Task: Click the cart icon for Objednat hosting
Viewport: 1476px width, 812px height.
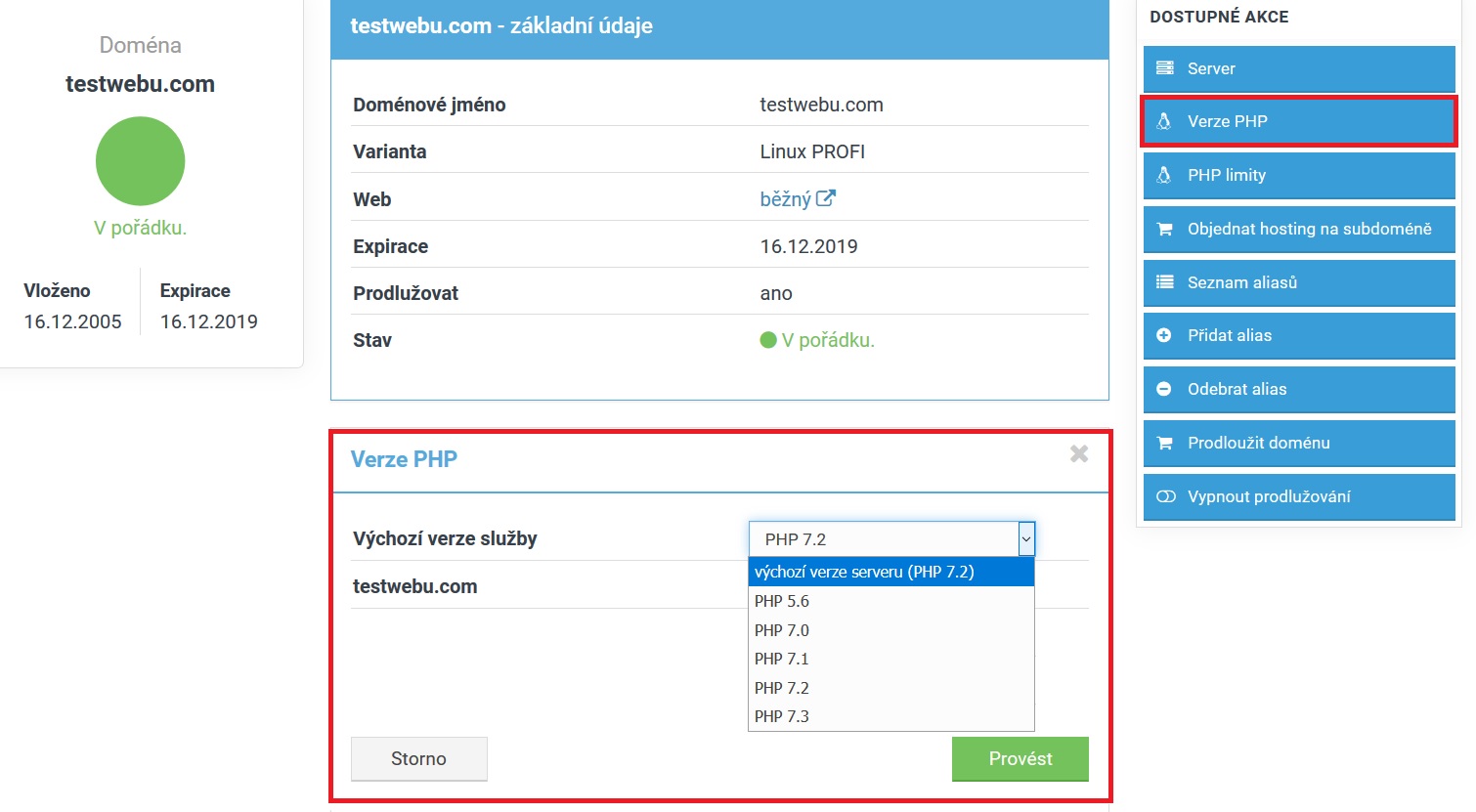Action: (1164, 230)
